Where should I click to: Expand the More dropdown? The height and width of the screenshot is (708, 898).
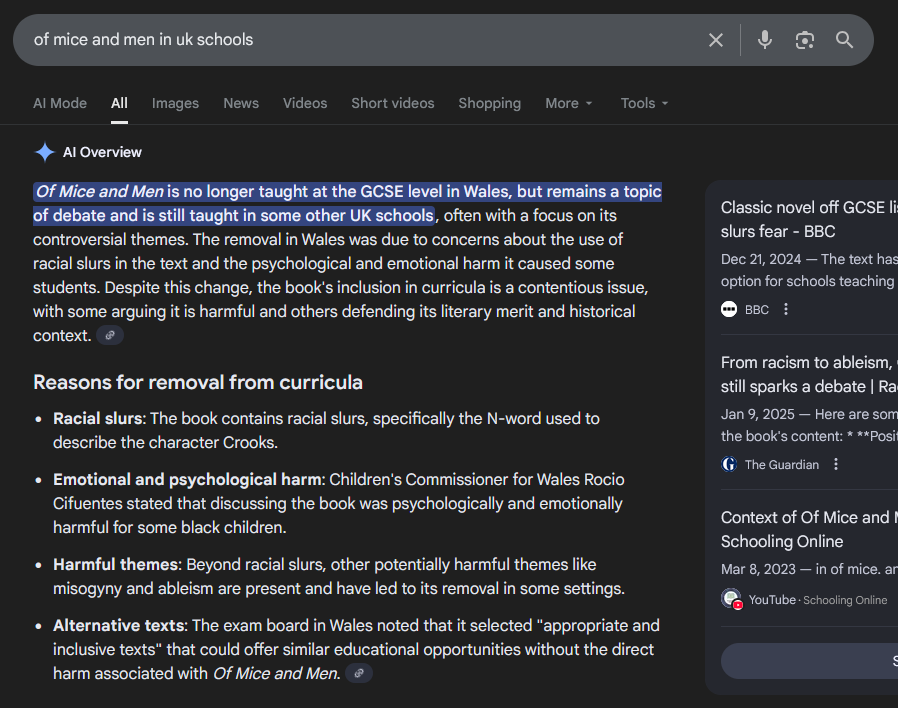tap(569, 103)
